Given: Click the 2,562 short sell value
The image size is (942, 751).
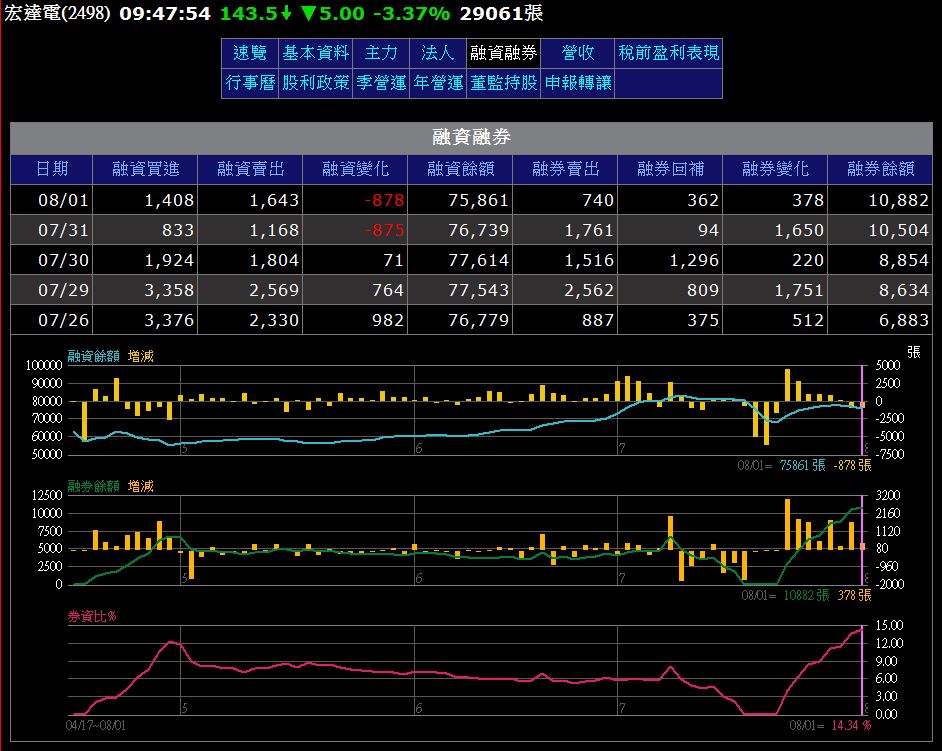Looking at the screenshot, I should (x=589, y=290).
